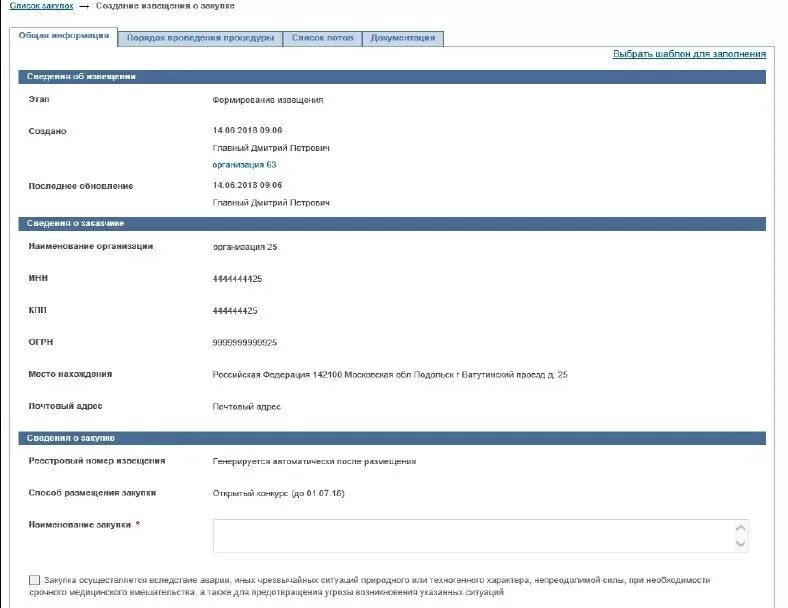Go to the Документация tab
788x608 pixels.
coord(403,38)
